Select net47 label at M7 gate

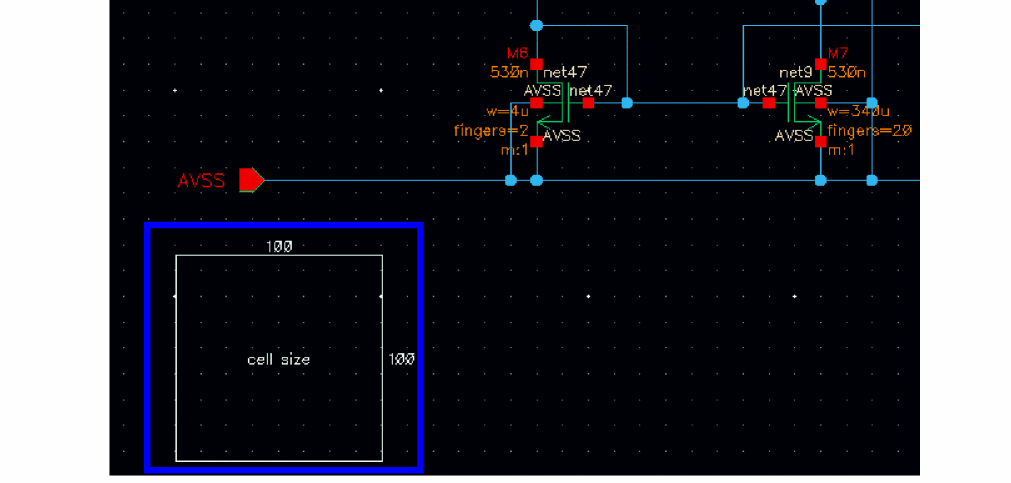(765, 91)
